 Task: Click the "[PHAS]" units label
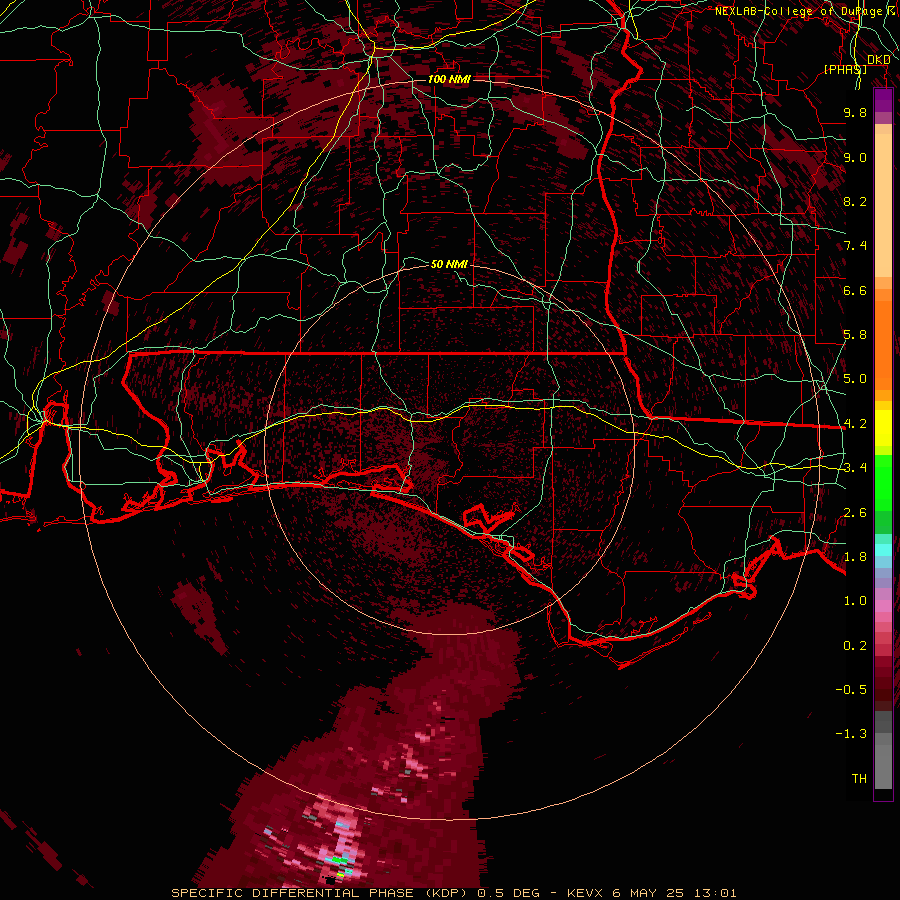coord(845,69)
